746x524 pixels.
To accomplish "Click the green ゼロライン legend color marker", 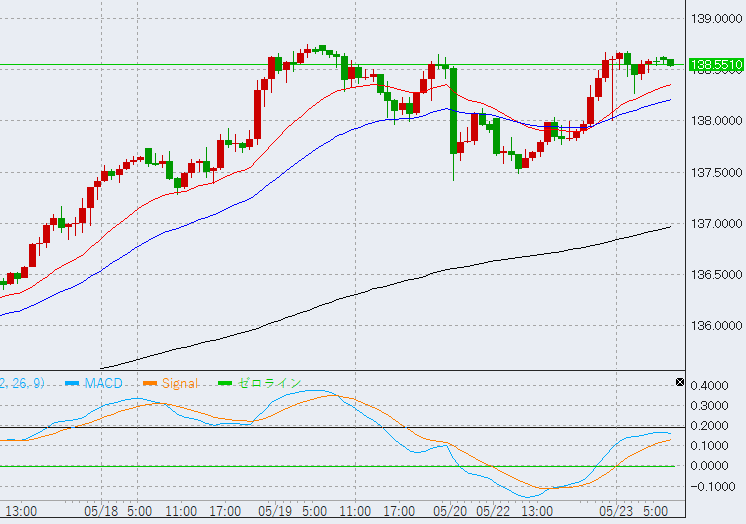I will point(226,383).
